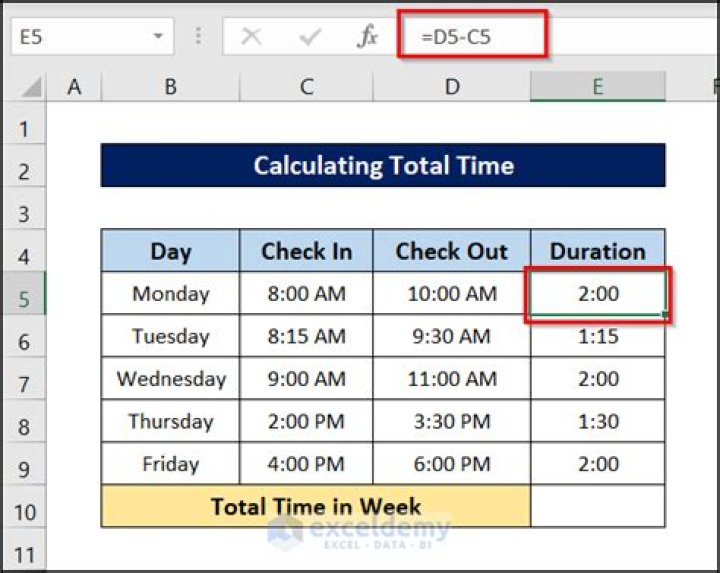
Task: Click the Total Time in Week cell
Action: pos(315,506)
